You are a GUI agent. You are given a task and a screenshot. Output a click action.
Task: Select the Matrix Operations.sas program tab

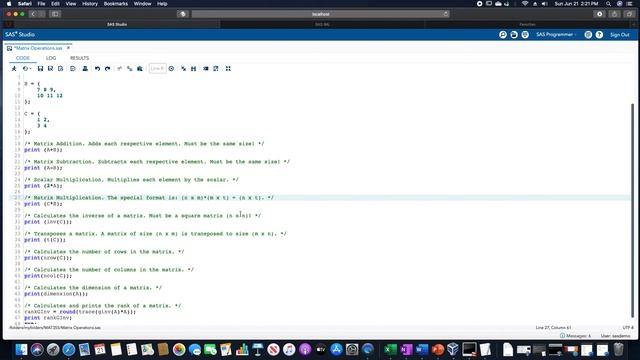[x=38, y=48]
